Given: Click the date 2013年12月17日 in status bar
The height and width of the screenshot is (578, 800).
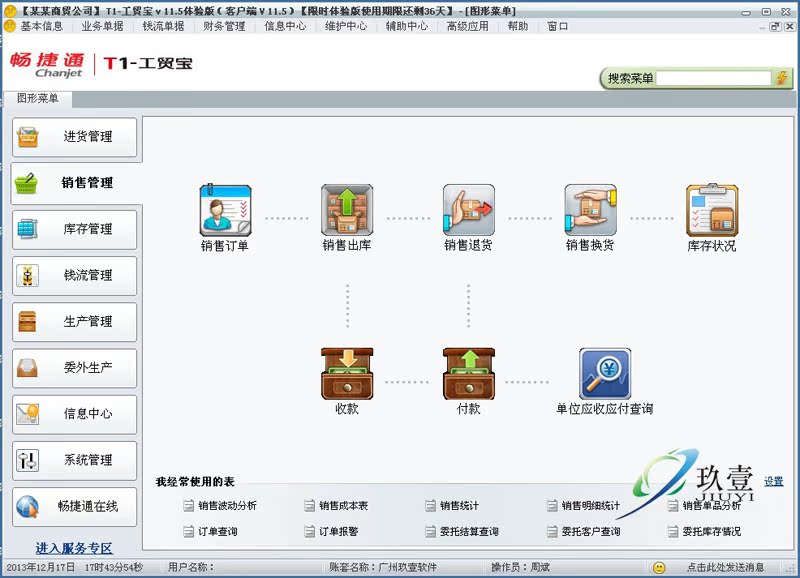Looking at the screenshot, I should click(40, 567).
